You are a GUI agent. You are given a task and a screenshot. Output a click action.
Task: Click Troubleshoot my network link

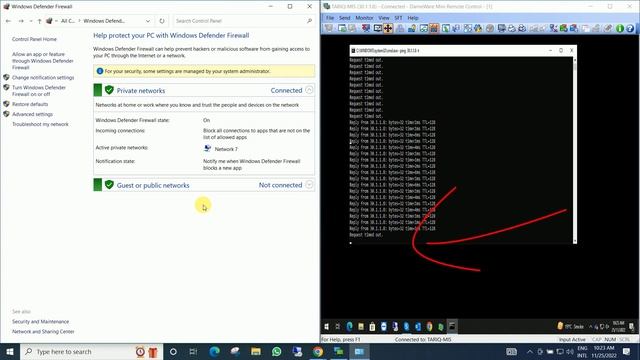coord(40,124)
